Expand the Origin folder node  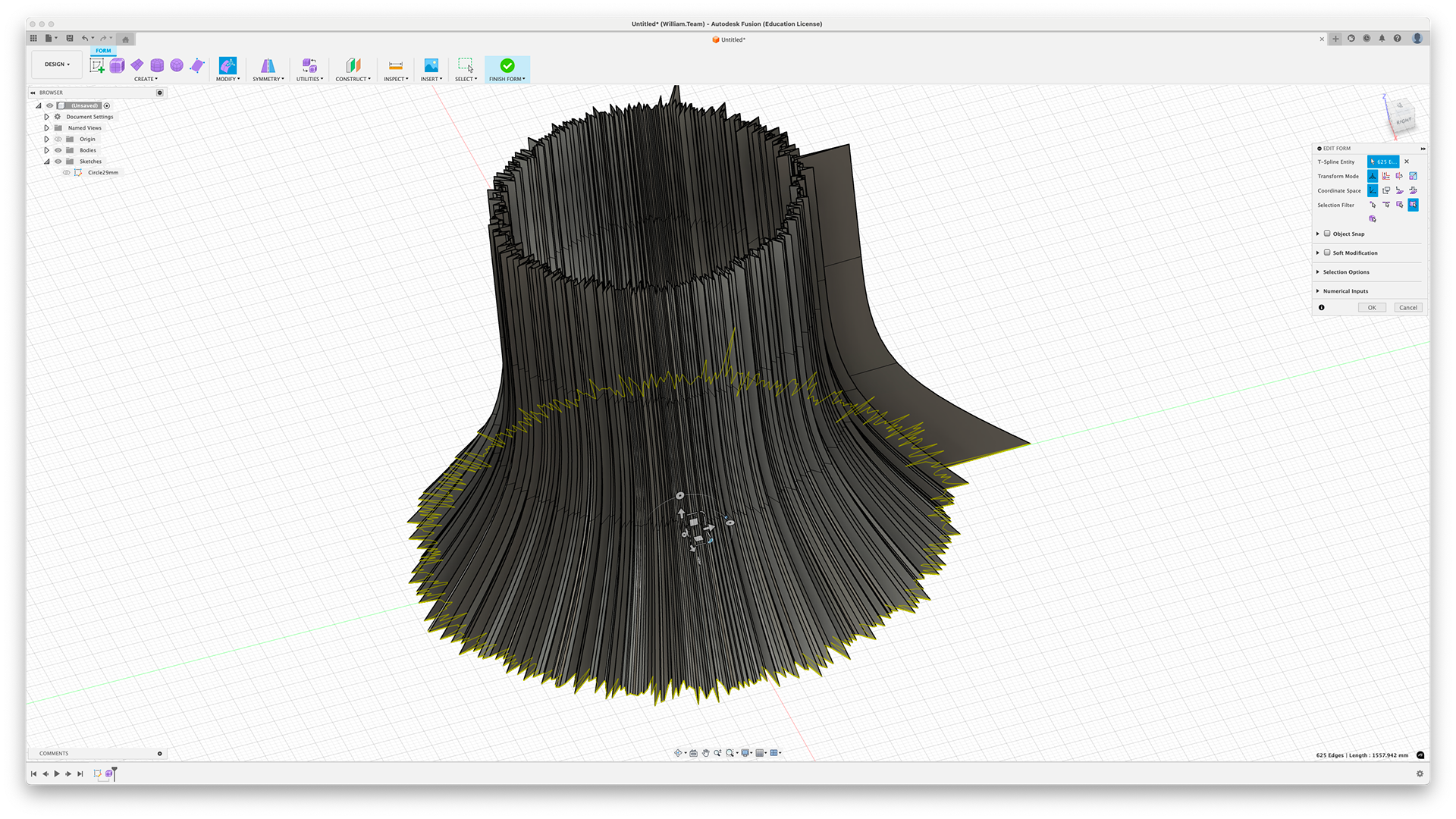tap(46, 139)
